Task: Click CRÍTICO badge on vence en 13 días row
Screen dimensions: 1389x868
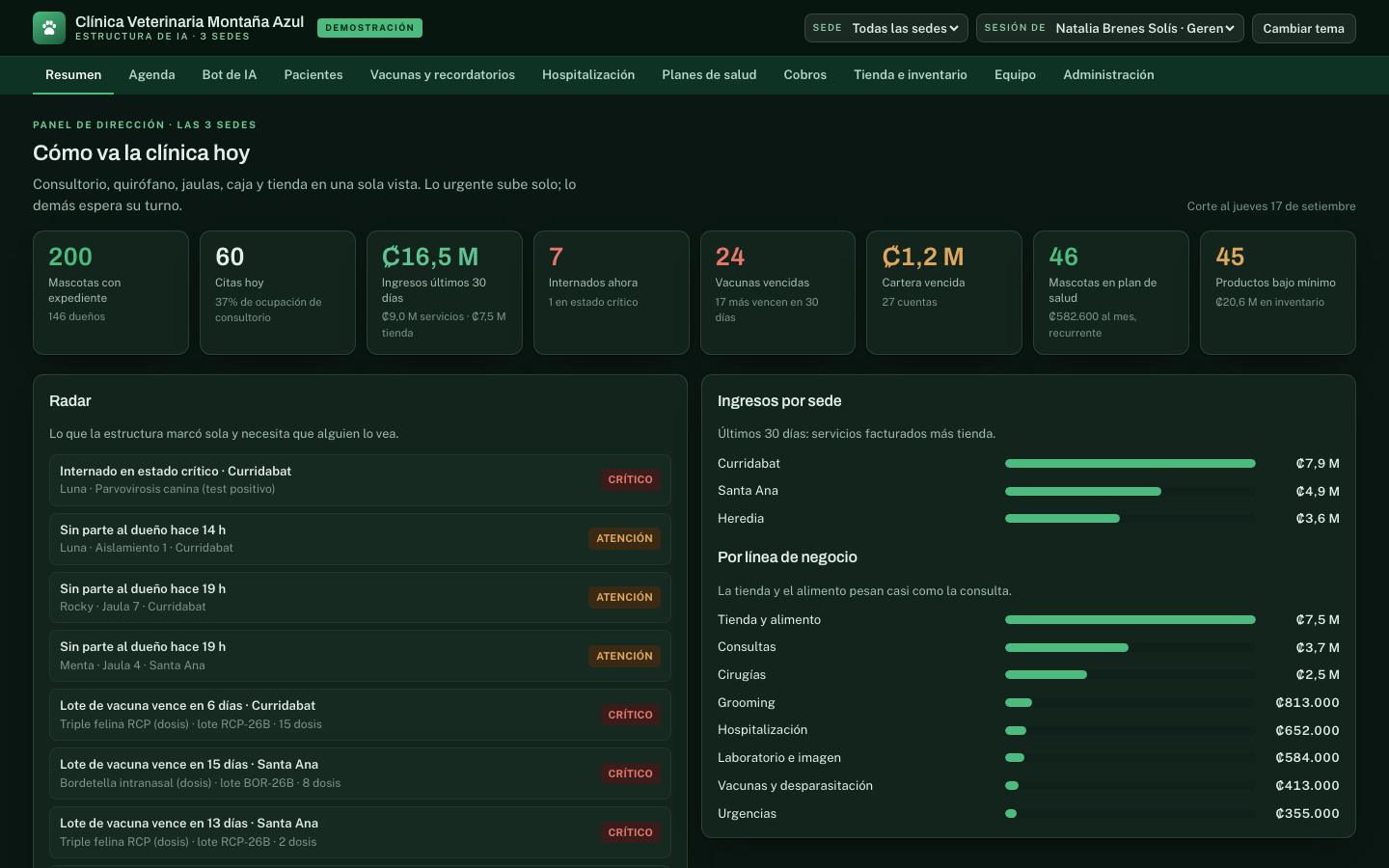Action: point(630,832)
